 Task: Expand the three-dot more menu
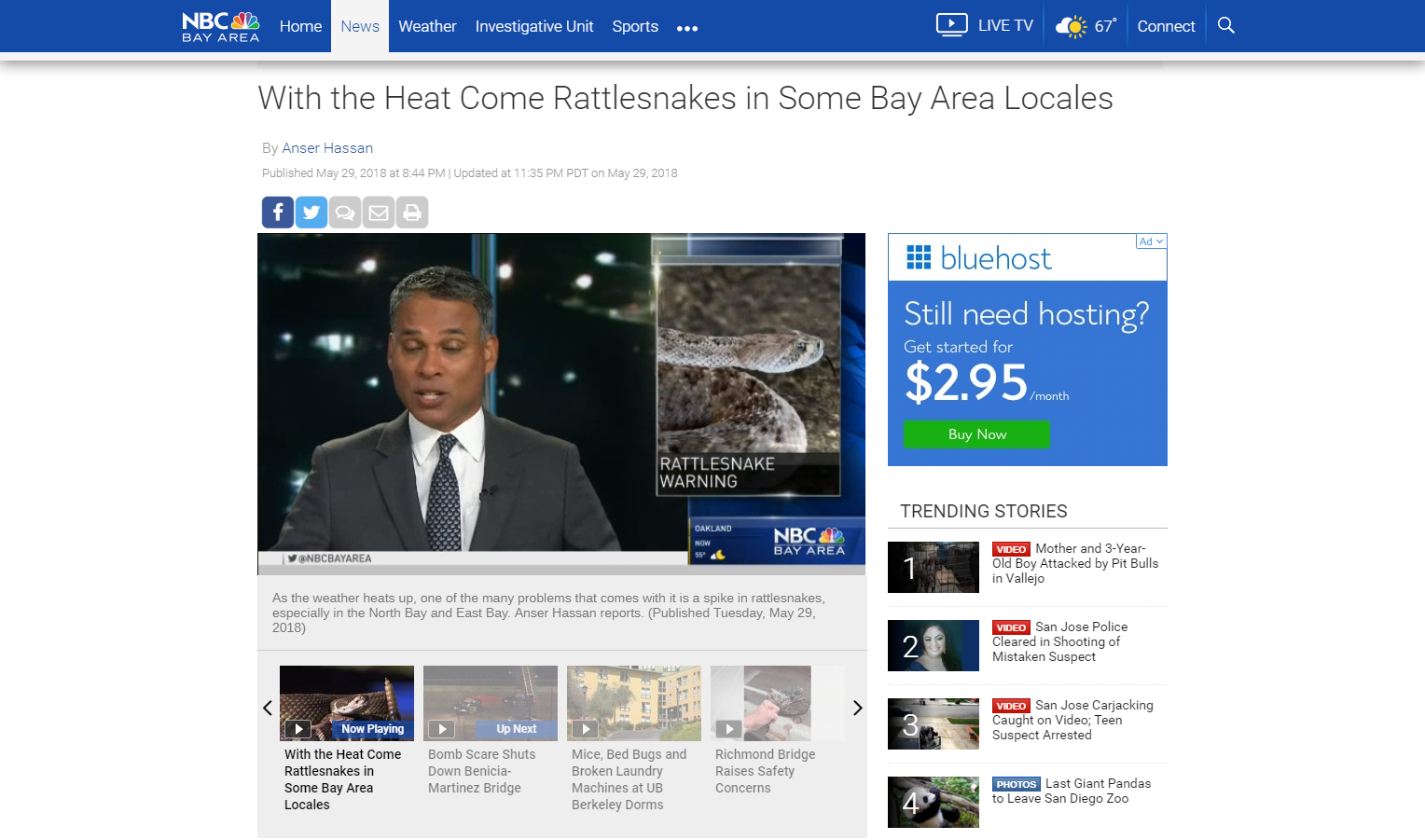[687, 28]
